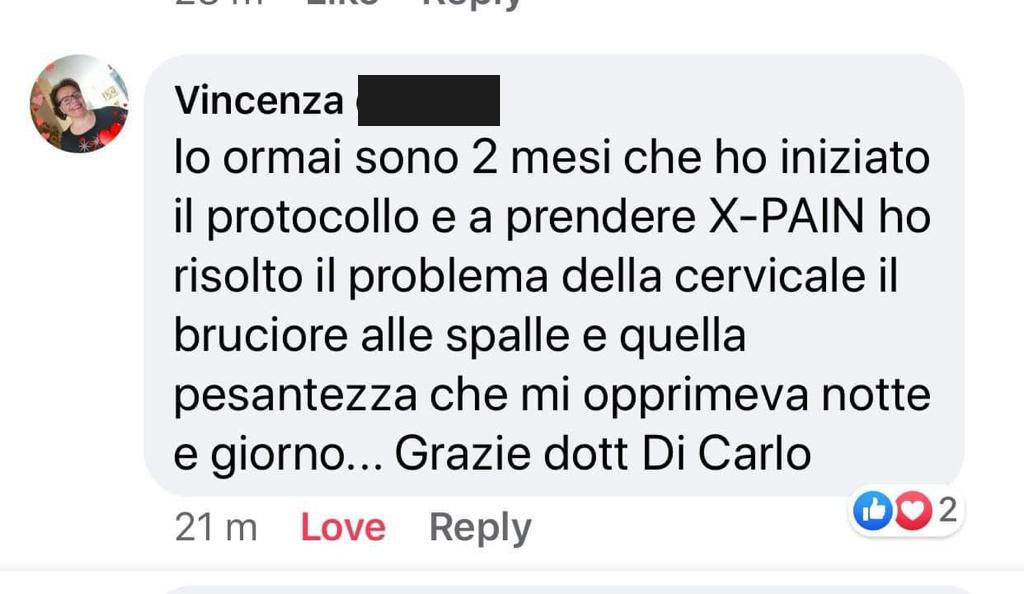Click the 21 m comment timestamp
The width and height of the screenshot is (1024, 594).
[216, 527]
